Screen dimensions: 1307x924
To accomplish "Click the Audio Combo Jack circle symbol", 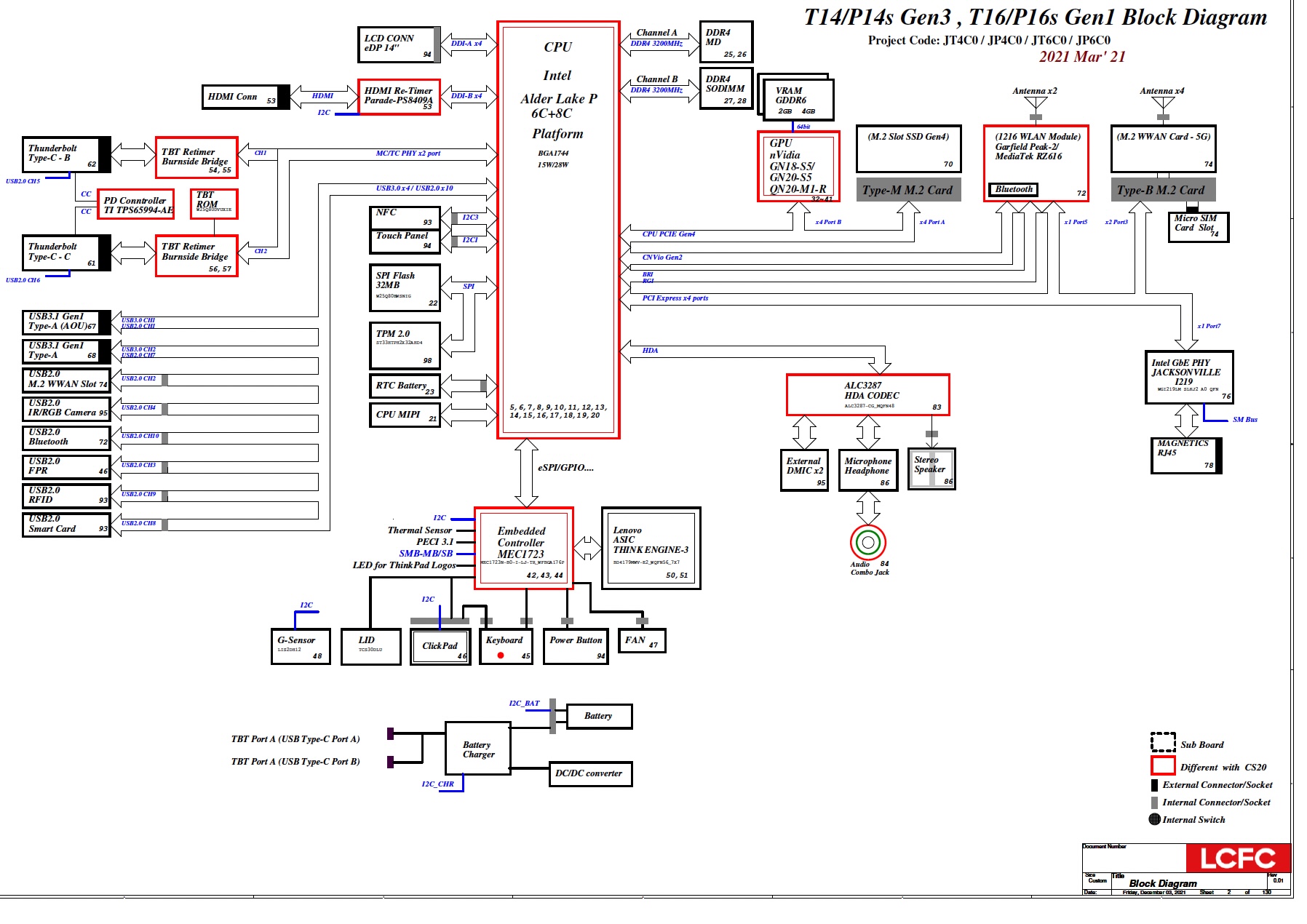I will click(x=867, y=543).
